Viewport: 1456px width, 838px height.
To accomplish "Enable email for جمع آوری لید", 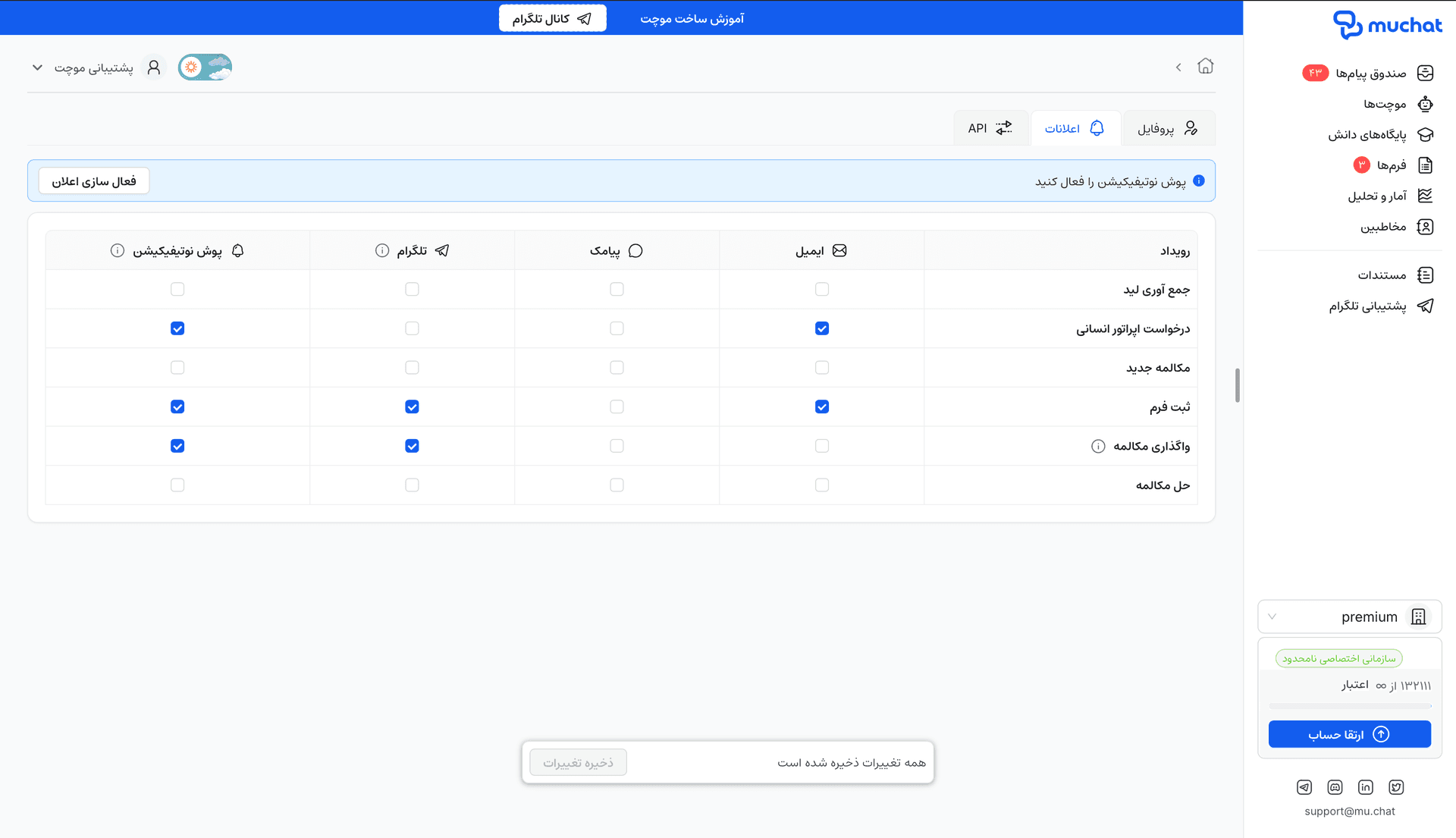I will coord(822,289).
